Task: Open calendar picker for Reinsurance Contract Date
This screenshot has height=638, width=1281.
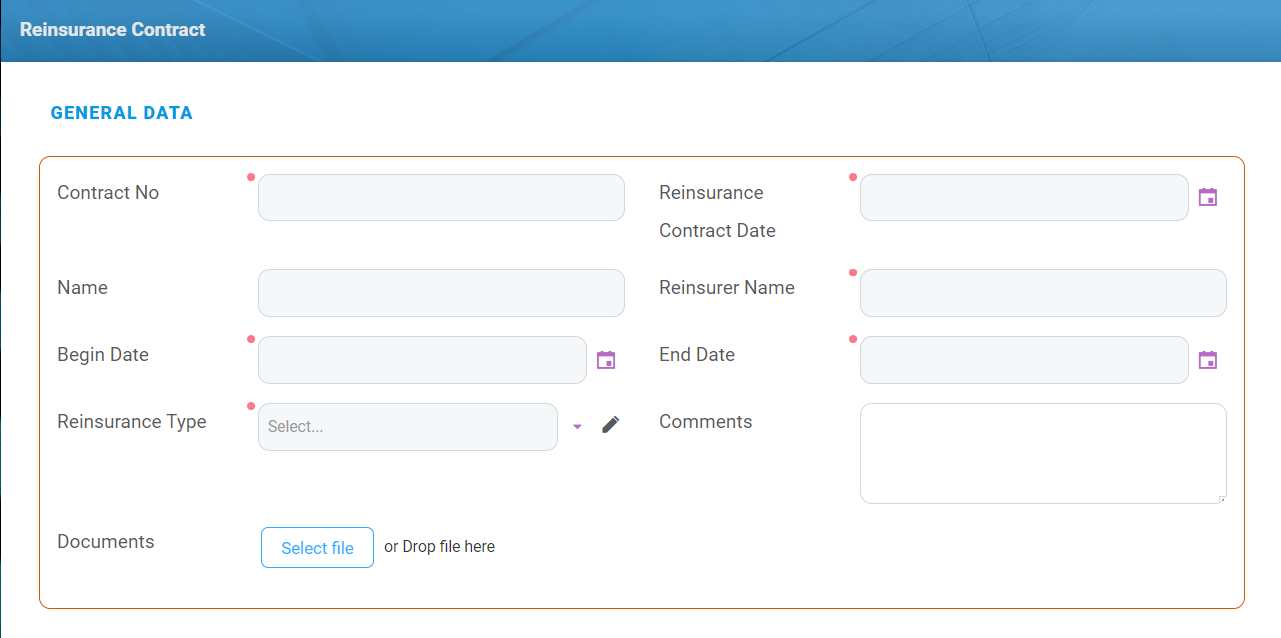Action: 1208,197
